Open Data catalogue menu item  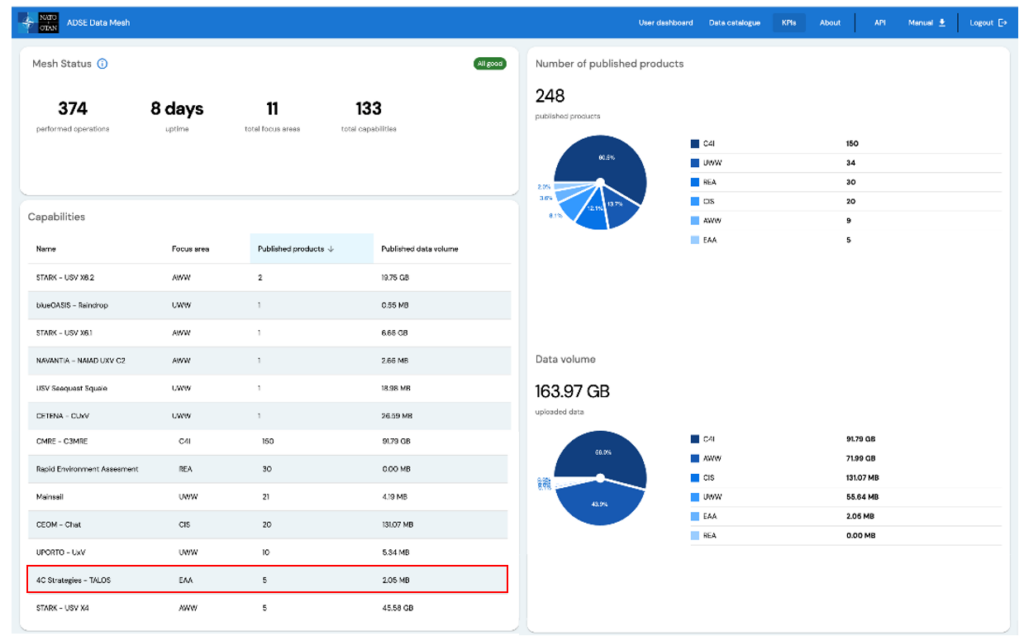coord(735,22)
